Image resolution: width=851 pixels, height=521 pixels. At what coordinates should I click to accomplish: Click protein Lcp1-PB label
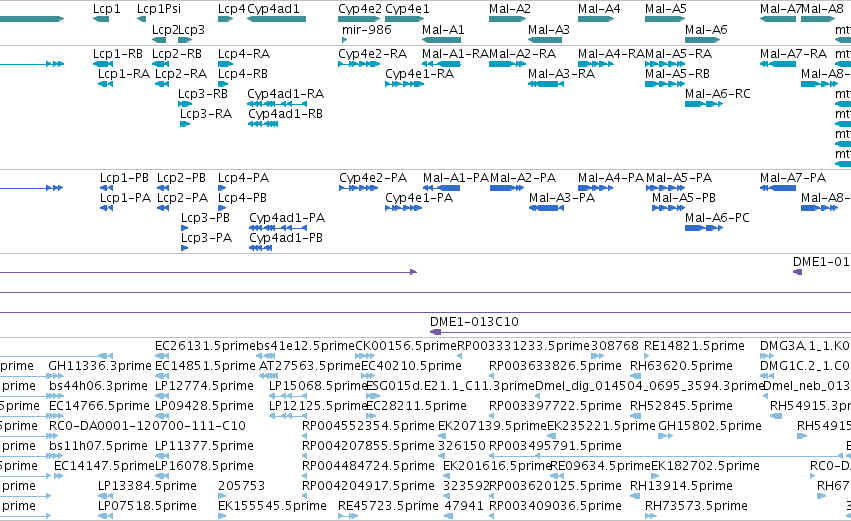(x=124, y=178)
